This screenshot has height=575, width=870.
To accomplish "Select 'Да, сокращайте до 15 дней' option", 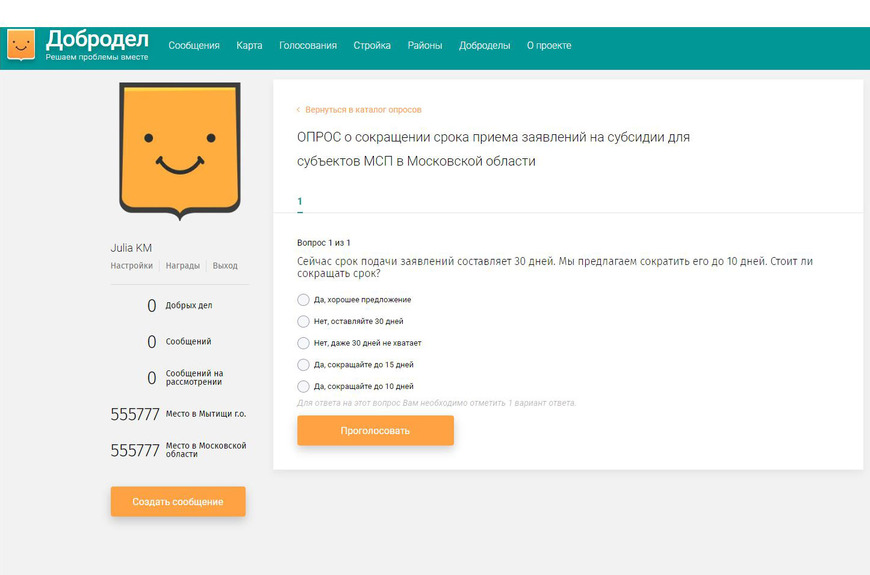I will pos(303,365).
